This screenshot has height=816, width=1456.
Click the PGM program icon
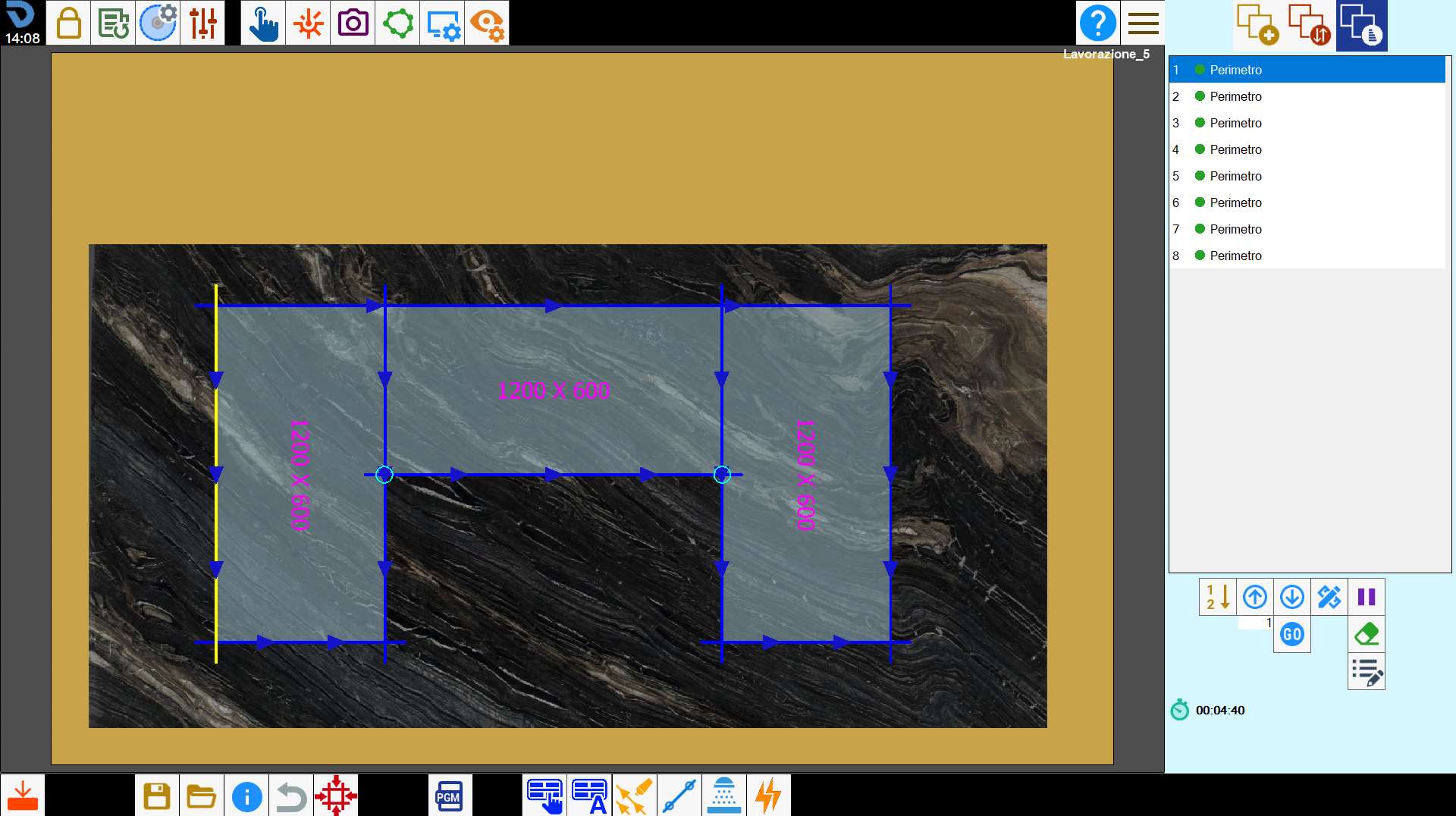tap(450, 796)
